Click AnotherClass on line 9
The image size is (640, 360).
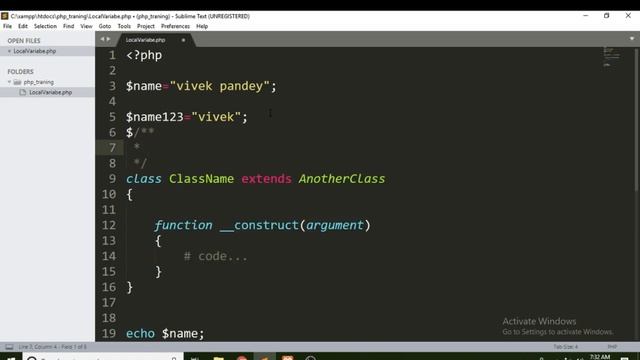(x=342, y=179)
